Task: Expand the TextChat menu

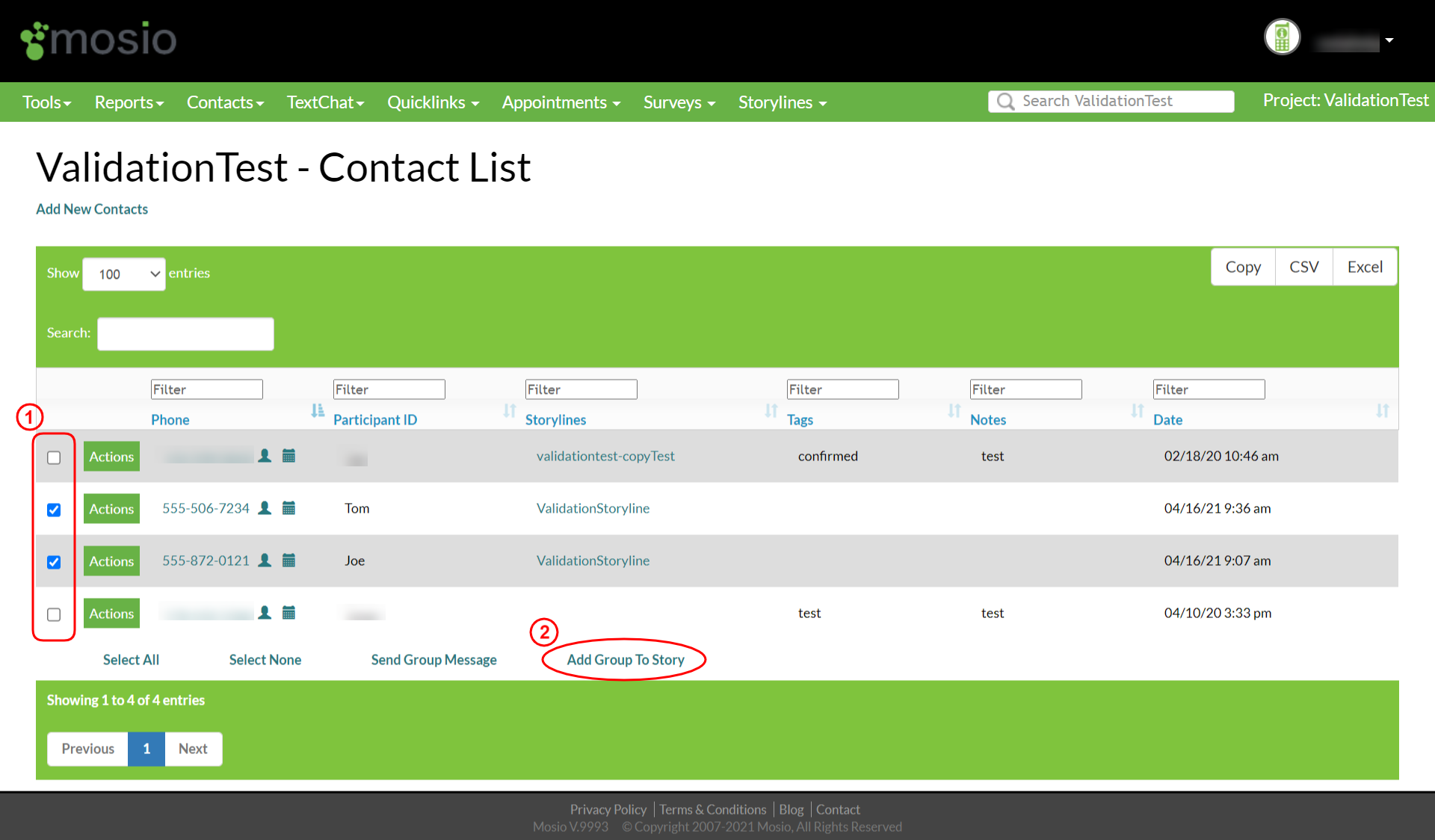Action: (325, 102)
